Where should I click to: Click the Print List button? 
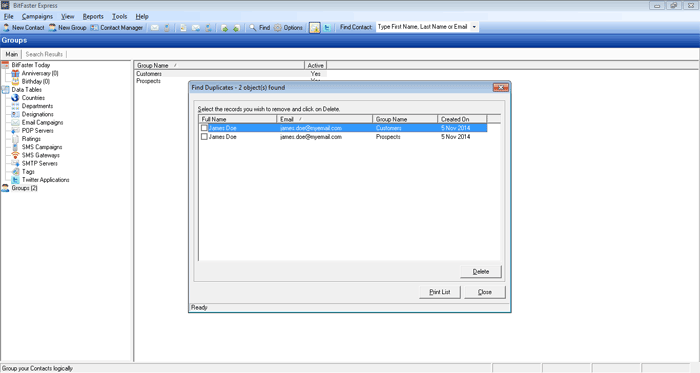pos(440,292)
